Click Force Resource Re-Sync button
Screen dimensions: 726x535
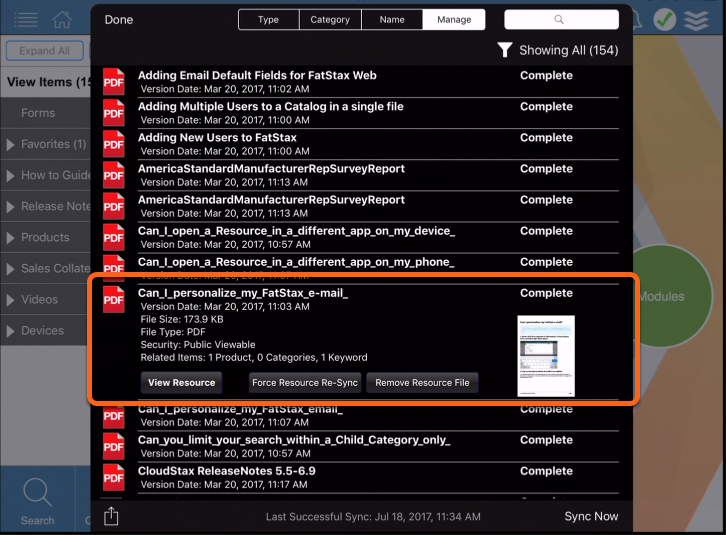pos(305,383)
